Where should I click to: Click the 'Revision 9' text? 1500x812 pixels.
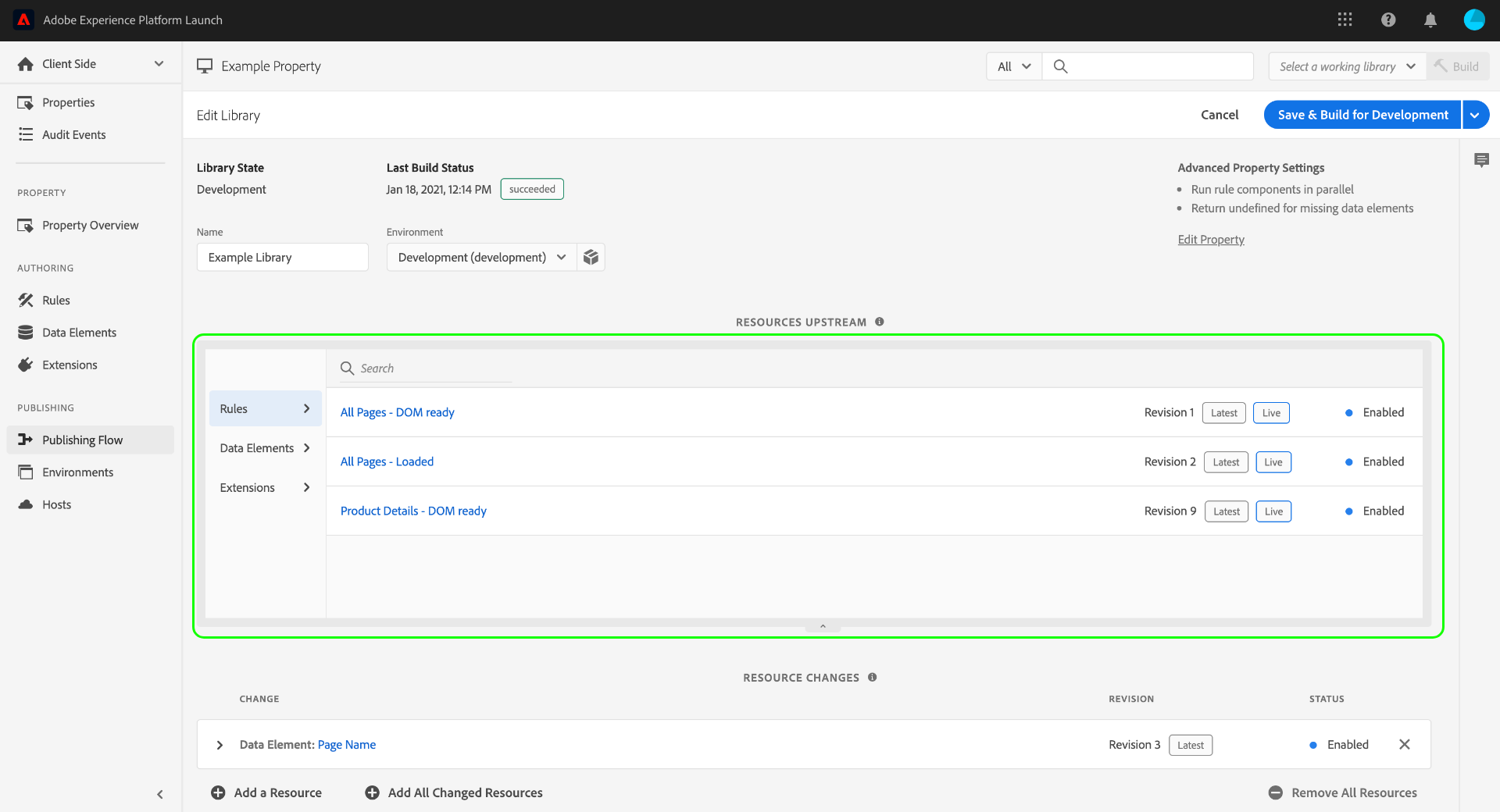coord(1170,511)
